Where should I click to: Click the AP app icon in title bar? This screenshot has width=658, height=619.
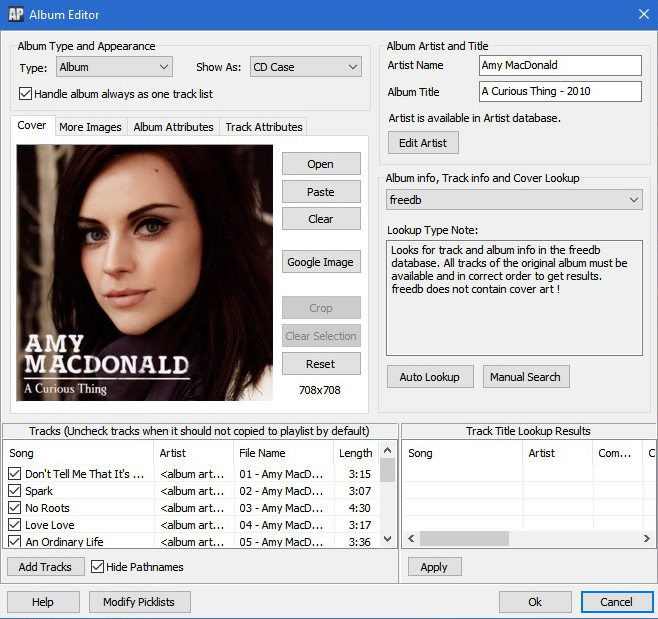point(16,14)
